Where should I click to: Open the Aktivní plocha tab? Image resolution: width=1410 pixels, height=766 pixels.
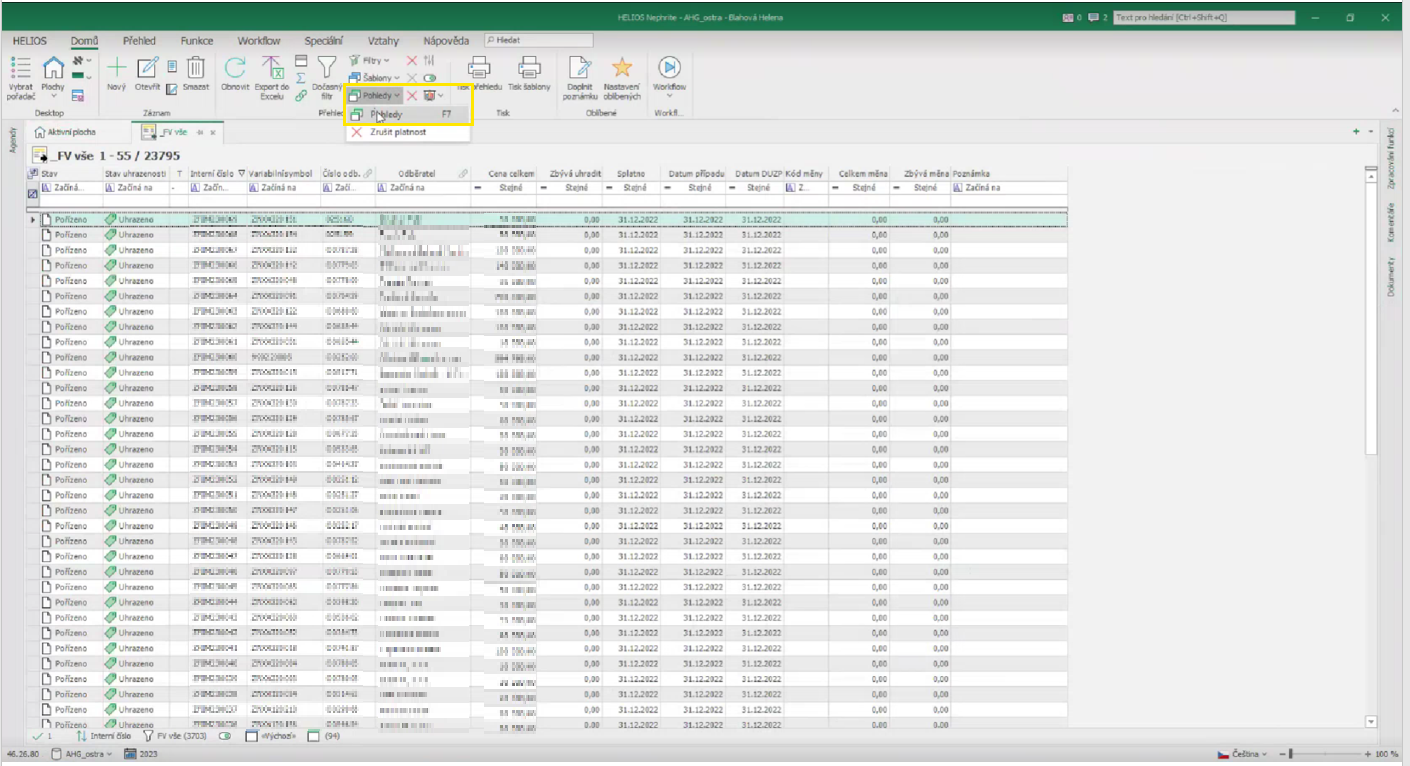(66, 132)
